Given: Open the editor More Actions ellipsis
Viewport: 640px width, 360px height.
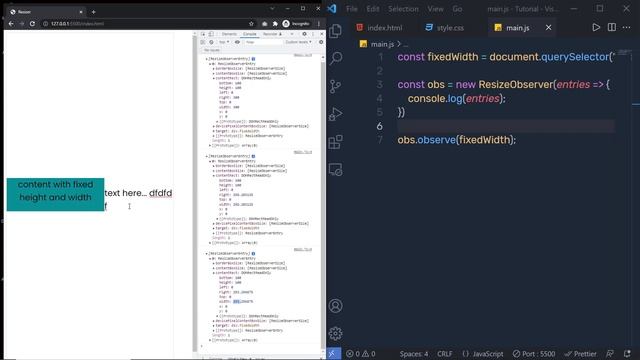Looking at the screenshot, I should [x=627, y=27].
